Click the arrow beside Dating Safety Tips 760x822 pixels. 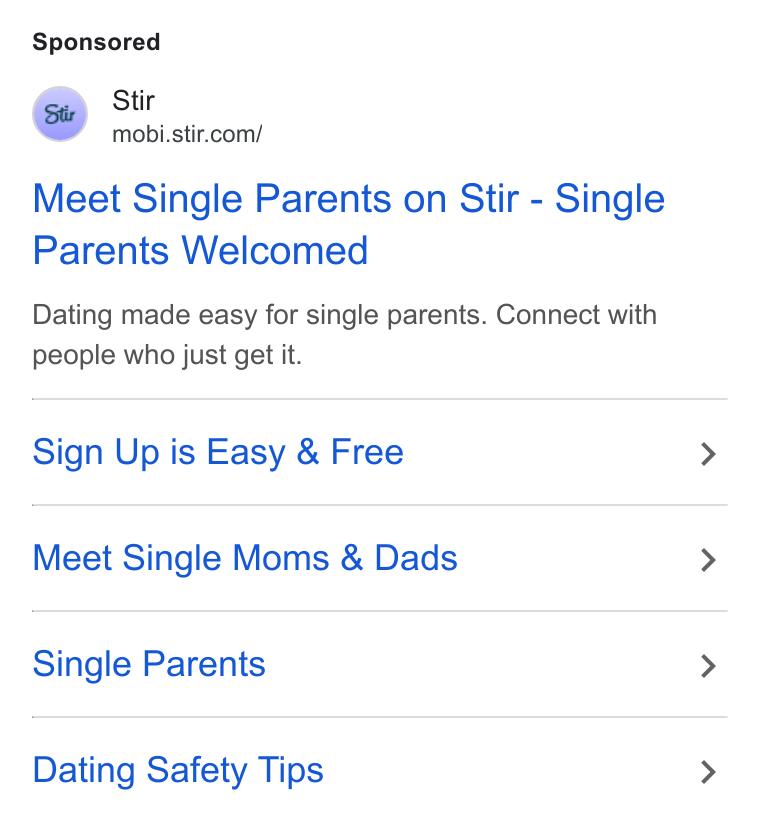(708, 772)
